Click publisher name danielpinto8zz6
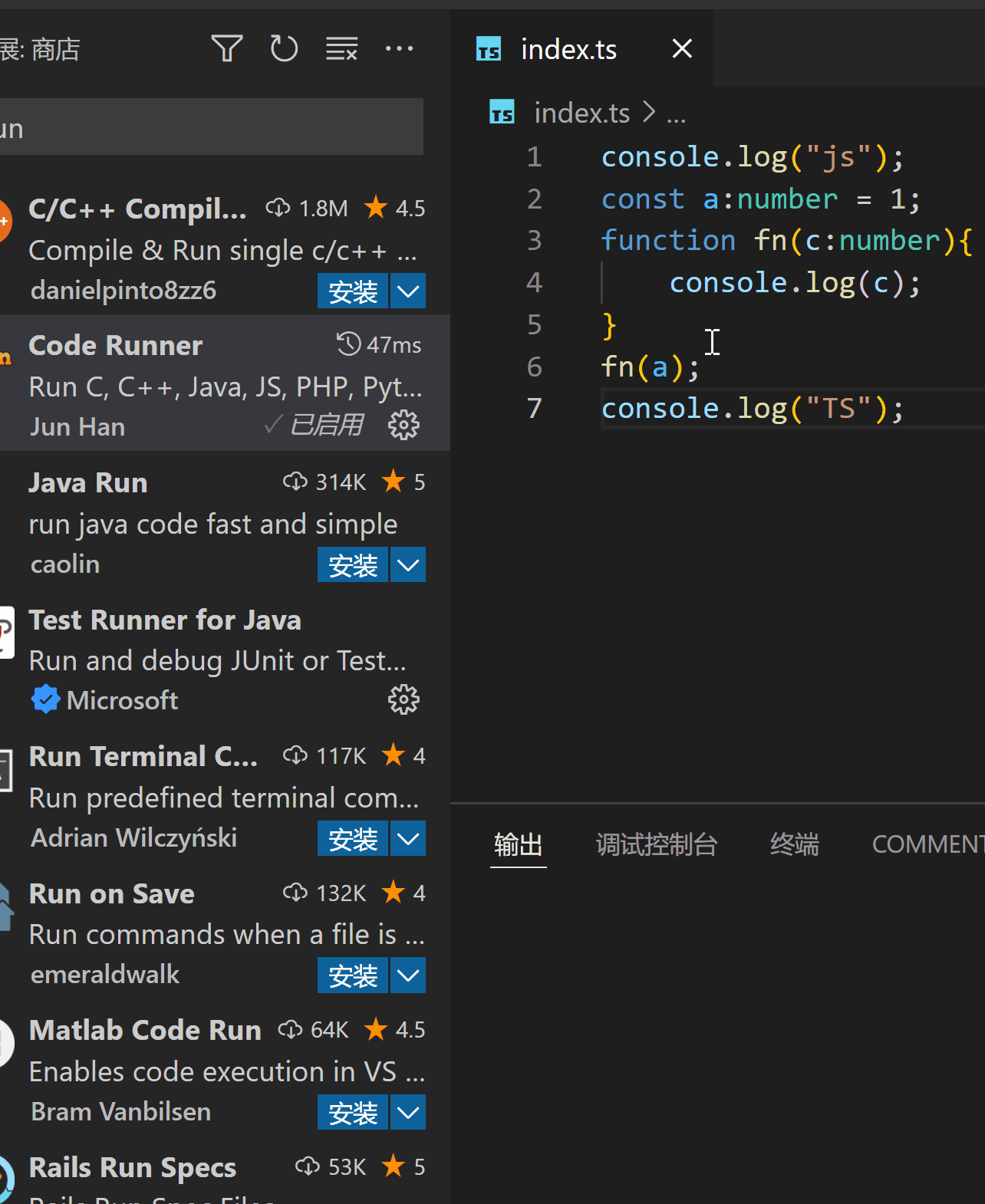Screen dimensions: 985x1204 tap(124, 291)
